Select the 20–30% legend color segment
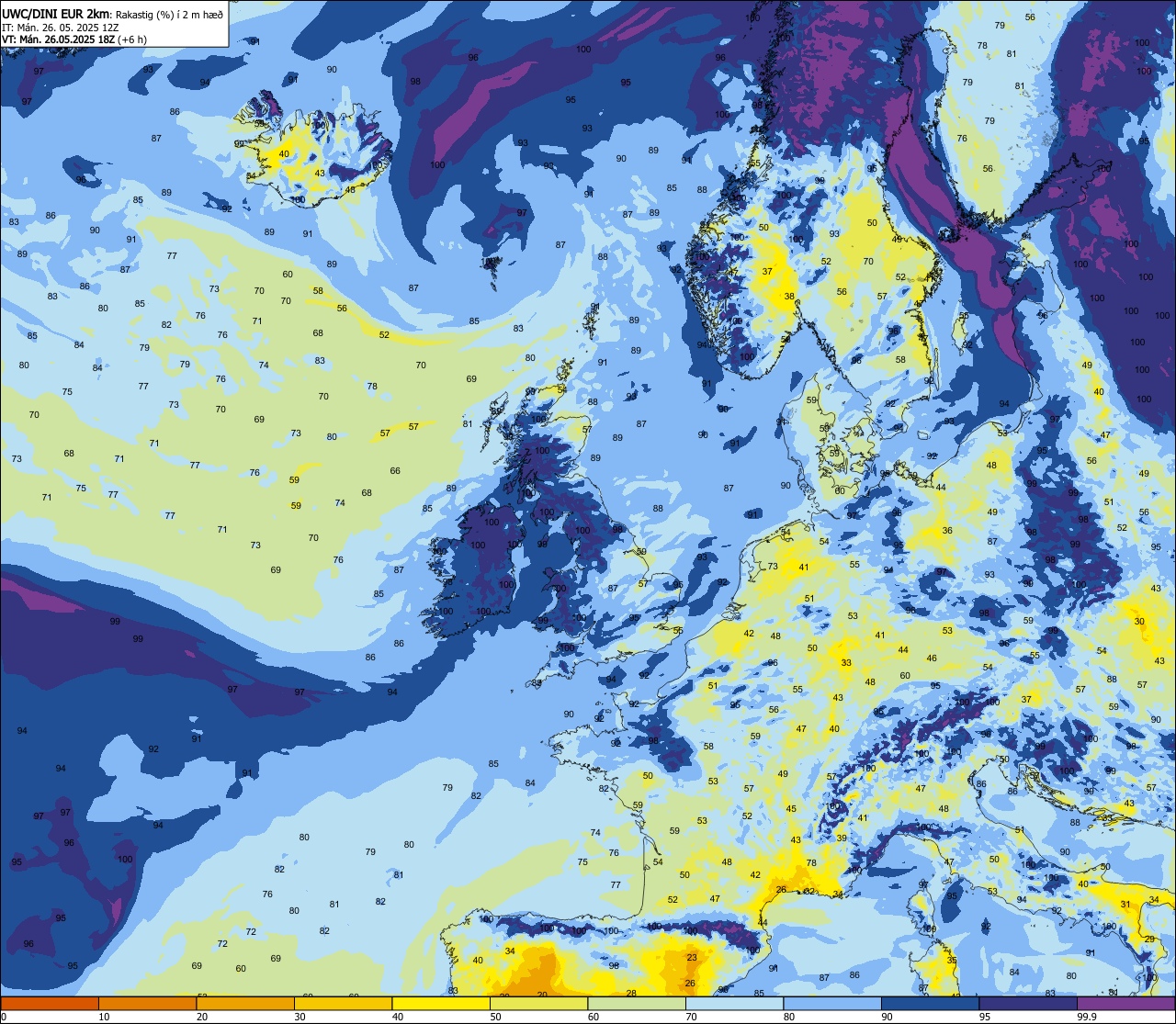The width and height of the screenshot is (1176, 1024). coord(245,1003)
